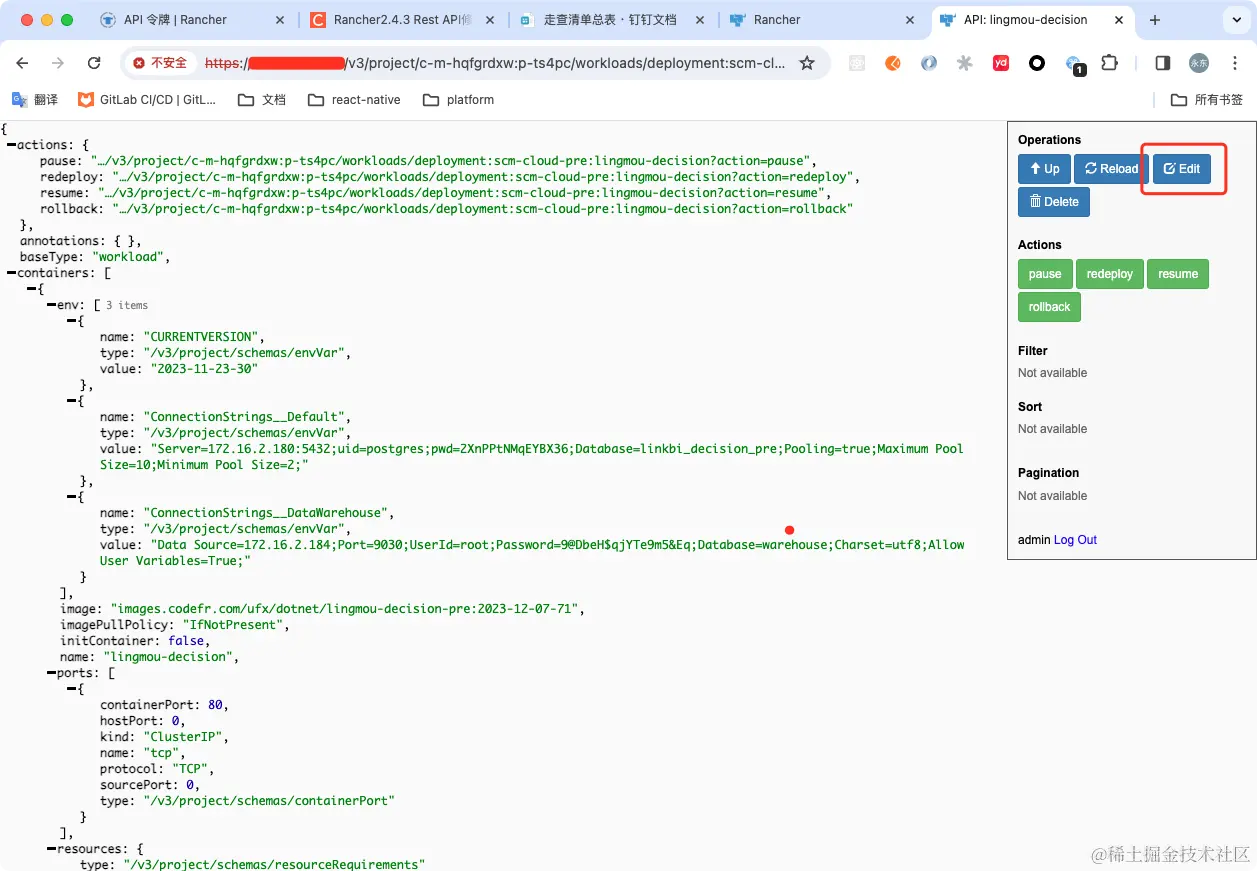Image resolution: width=1257 pixels, height=871 pixels.
Task: Click the '3 items' env count label
Action: pos(127,305)
